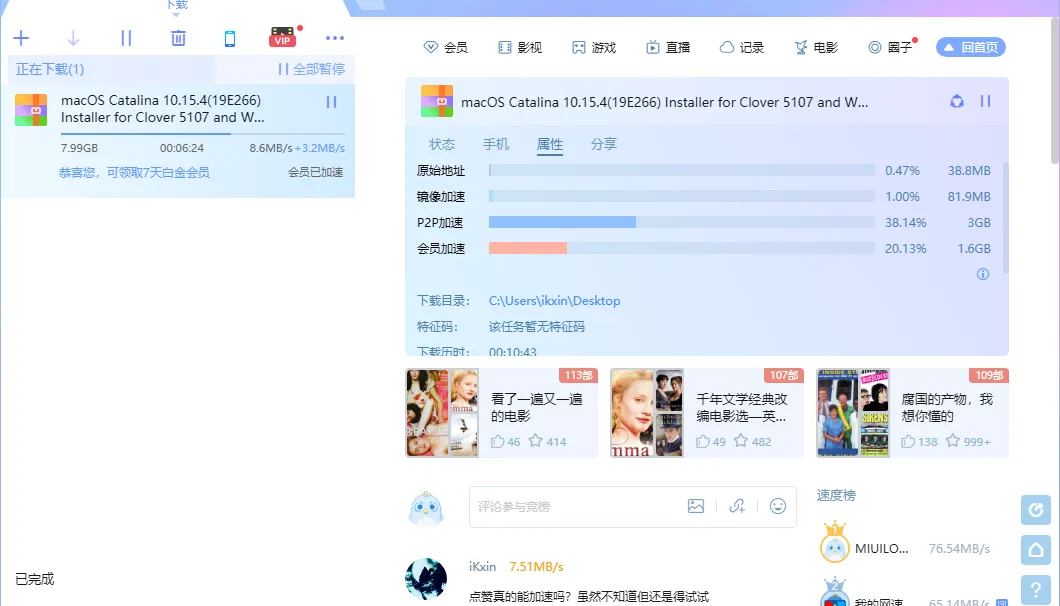1060x606 pixels.
Task: Switch to the 分享 tab
Action: pos(604,144)
